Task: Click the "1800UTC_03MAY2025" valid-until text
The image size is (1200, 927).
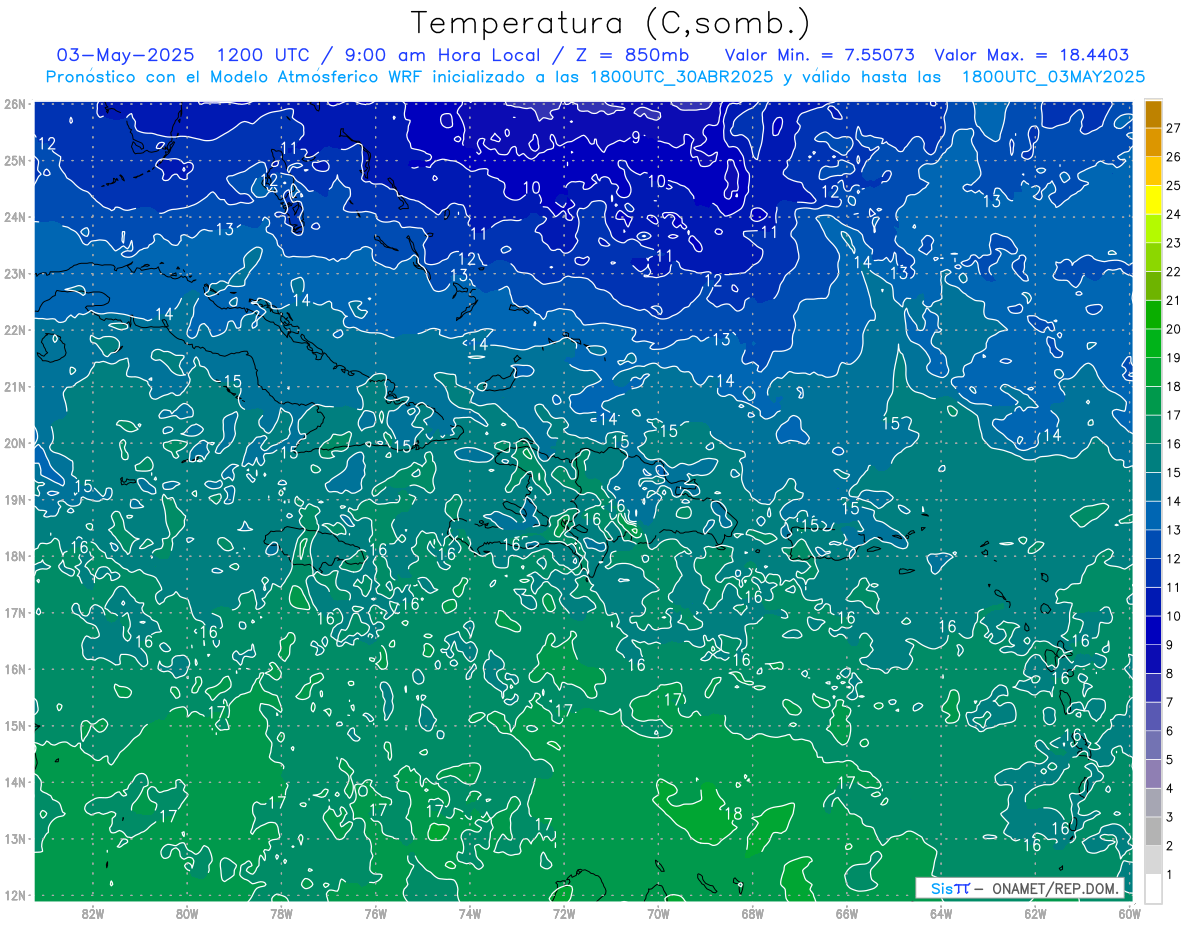Action: [x=1053, y=77]
